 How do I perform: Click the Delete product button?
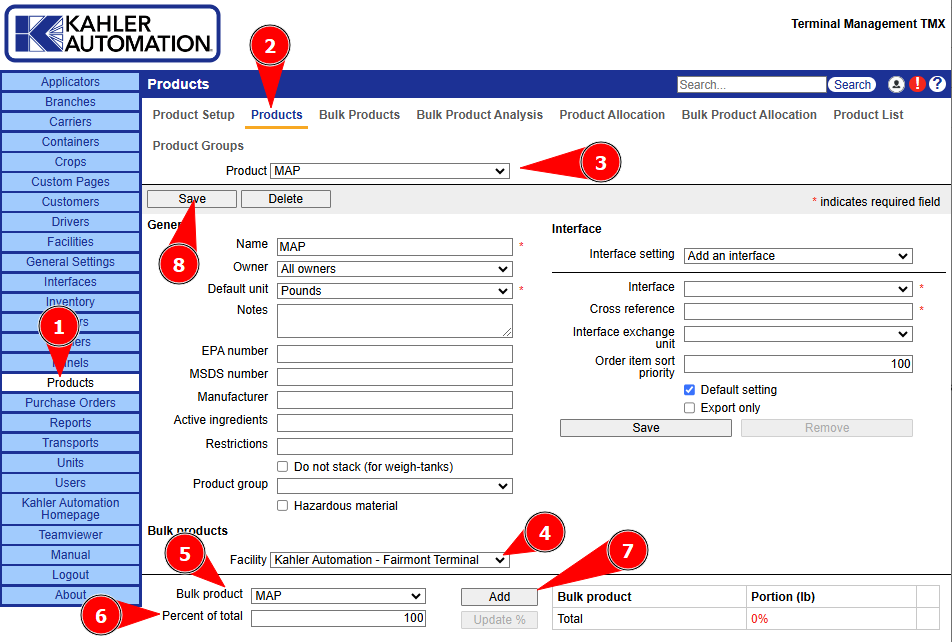click(x=286, y=199)
